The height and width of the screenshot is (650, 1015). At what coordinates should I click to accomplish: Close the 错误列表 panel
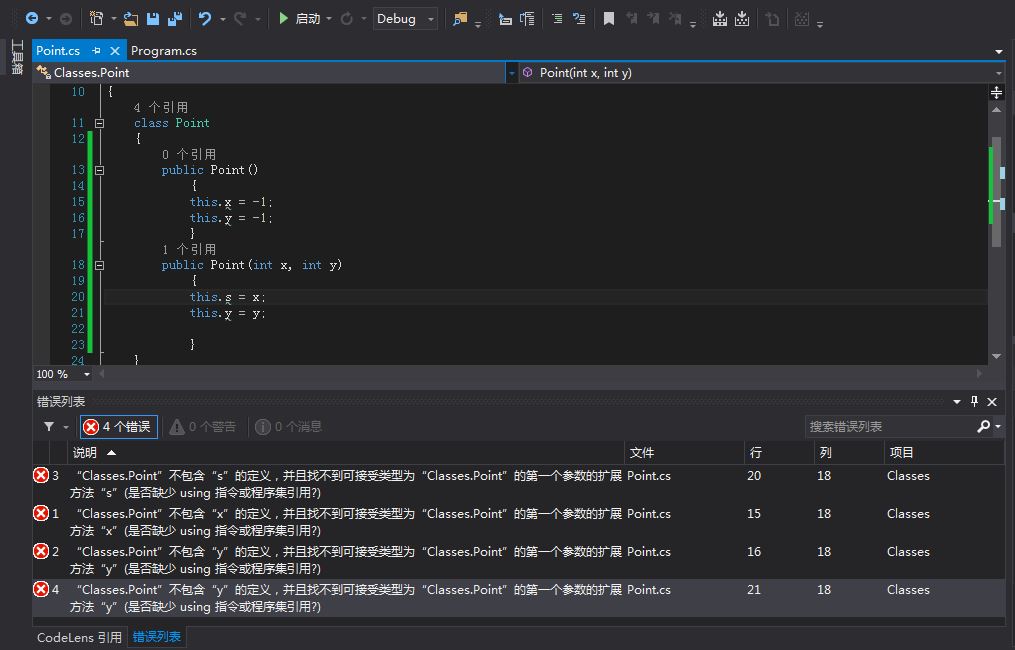tap(992, 402)
